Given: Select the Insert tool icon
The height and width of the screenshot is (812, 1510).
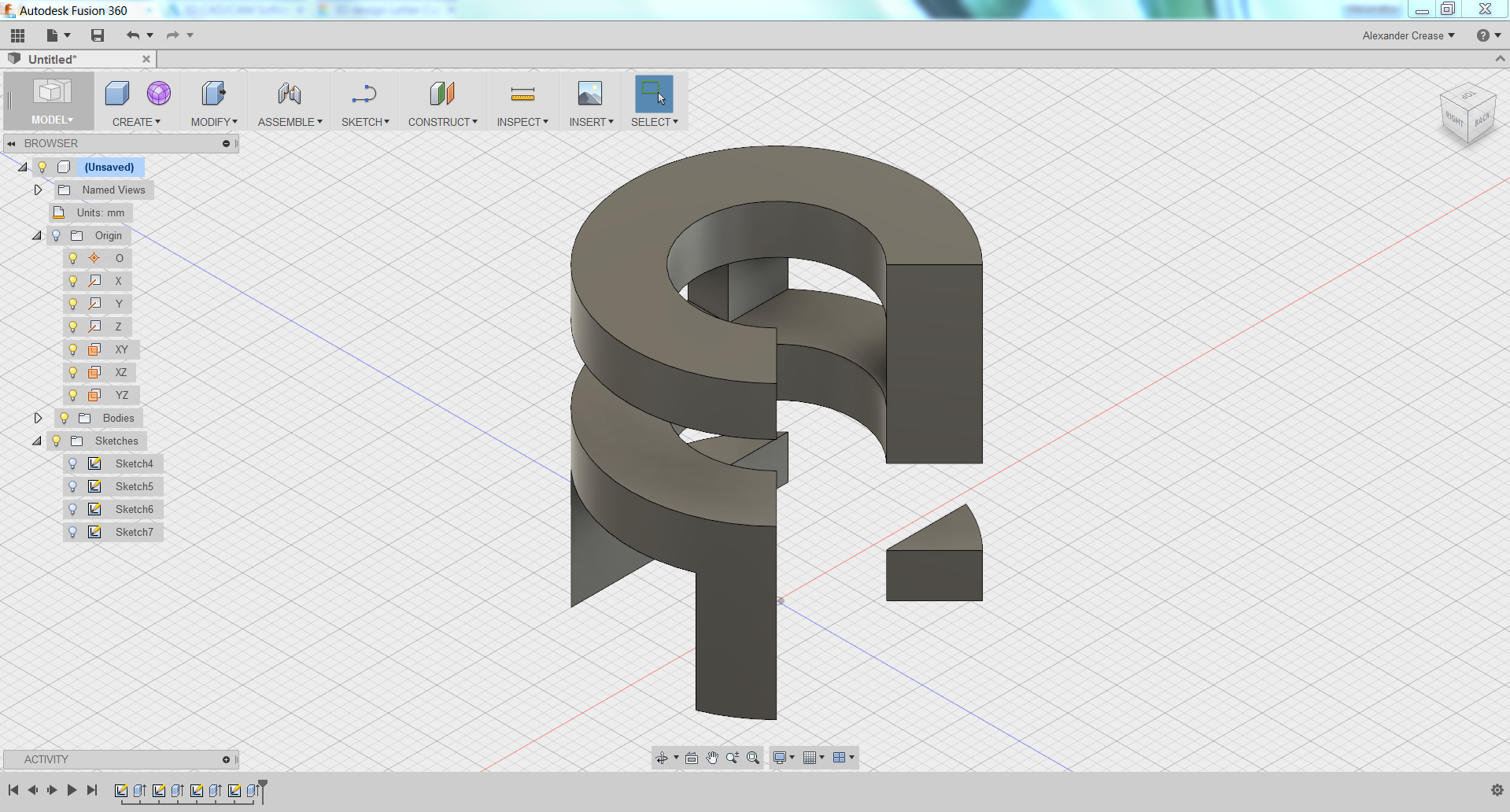Looking at the screenshot, I should [x=589, y=92].
